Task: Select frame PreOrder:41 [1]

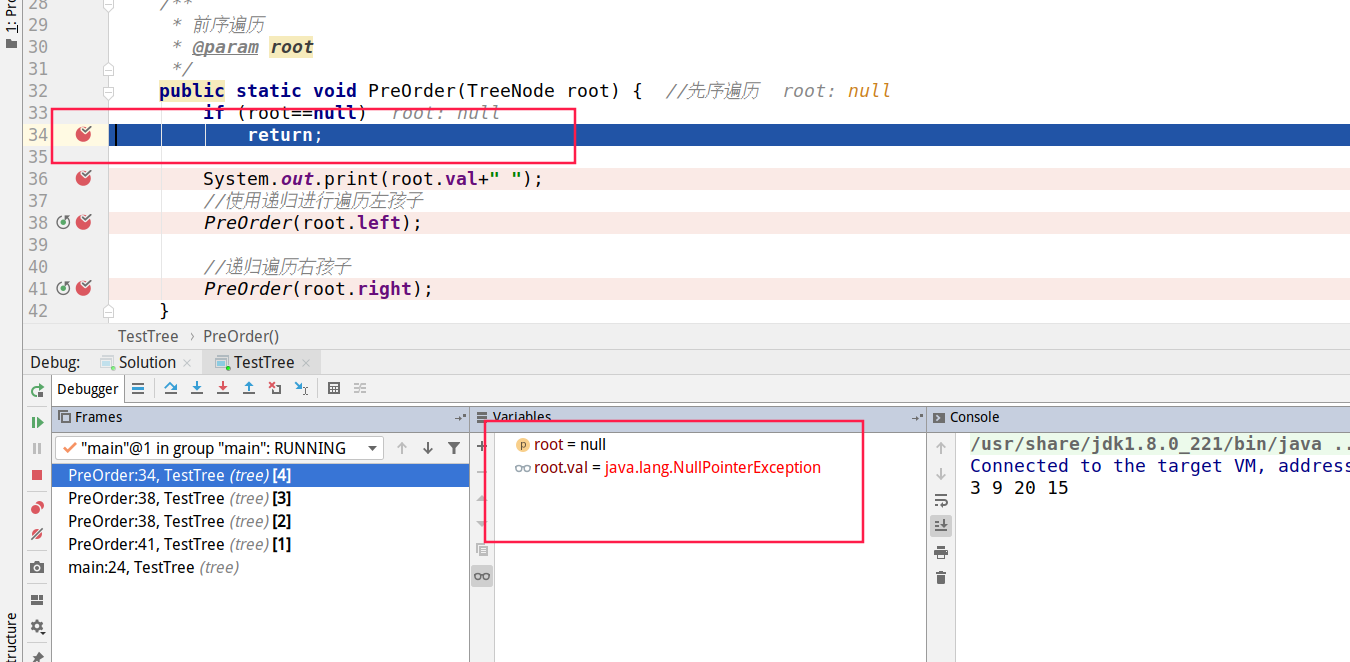Action: pyautogui.click(x=260, y=544)
